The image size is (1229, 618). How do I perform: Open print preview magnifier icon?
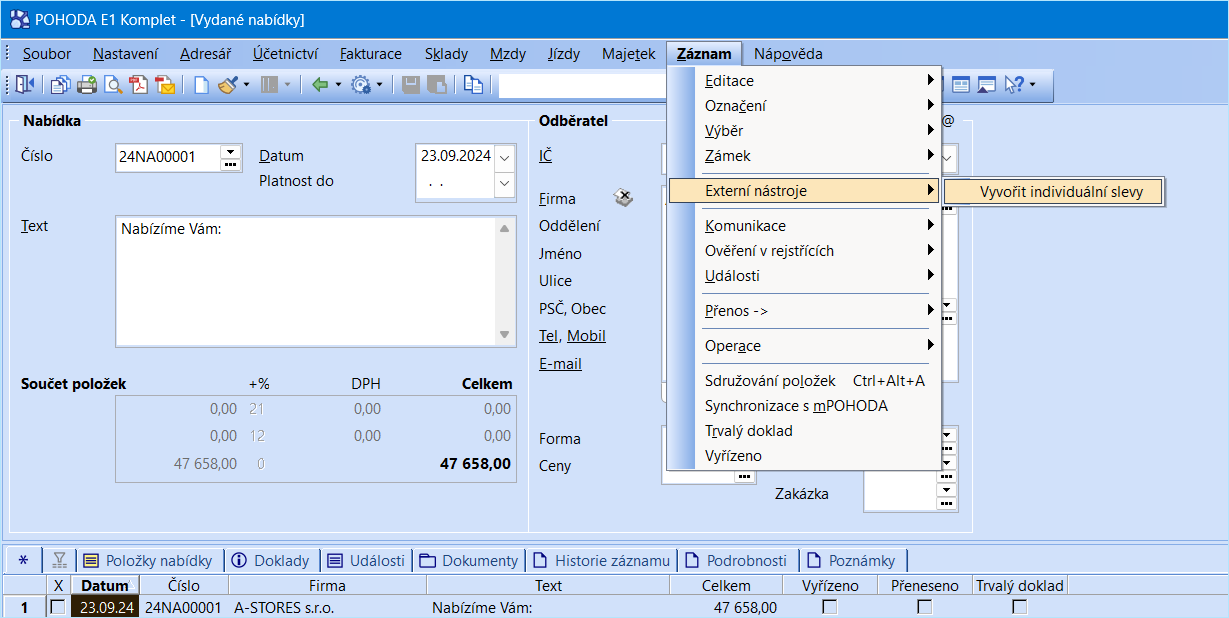tap(113, 86)
